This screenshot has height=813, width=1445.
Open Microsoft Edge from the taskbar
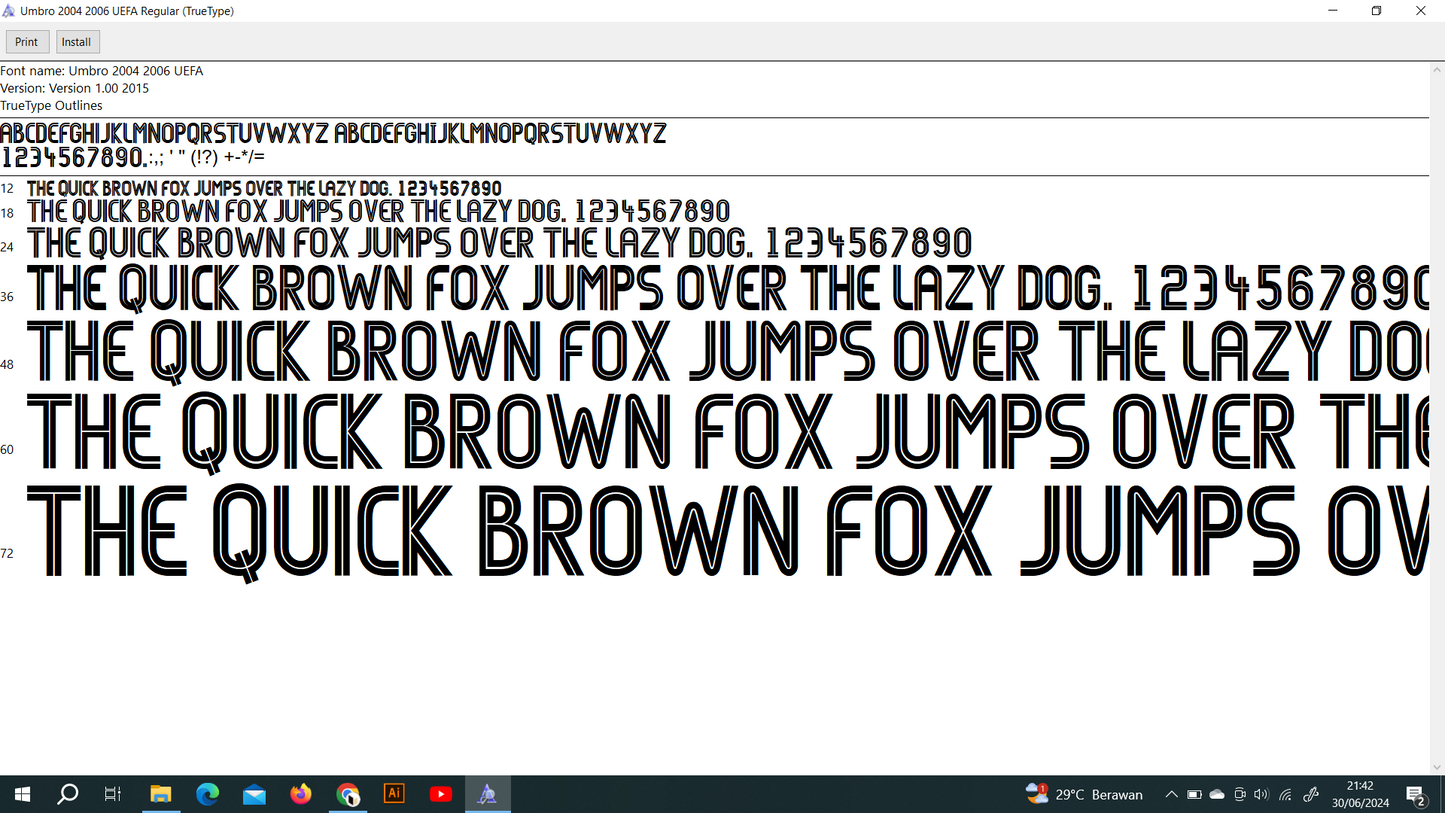click(x=207, y=794)
